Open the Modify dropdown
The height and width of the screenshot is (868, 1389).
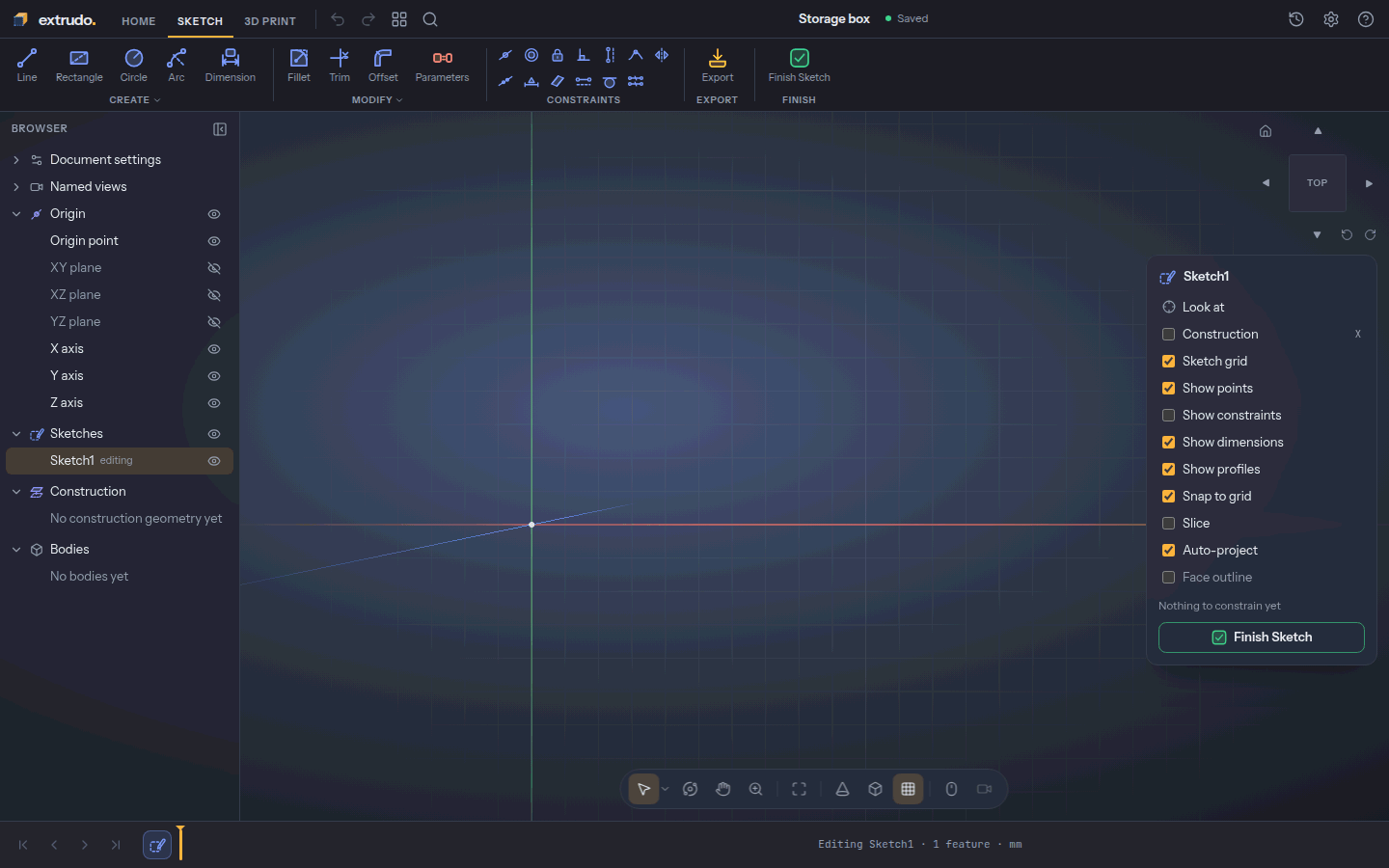pos(377,100)
